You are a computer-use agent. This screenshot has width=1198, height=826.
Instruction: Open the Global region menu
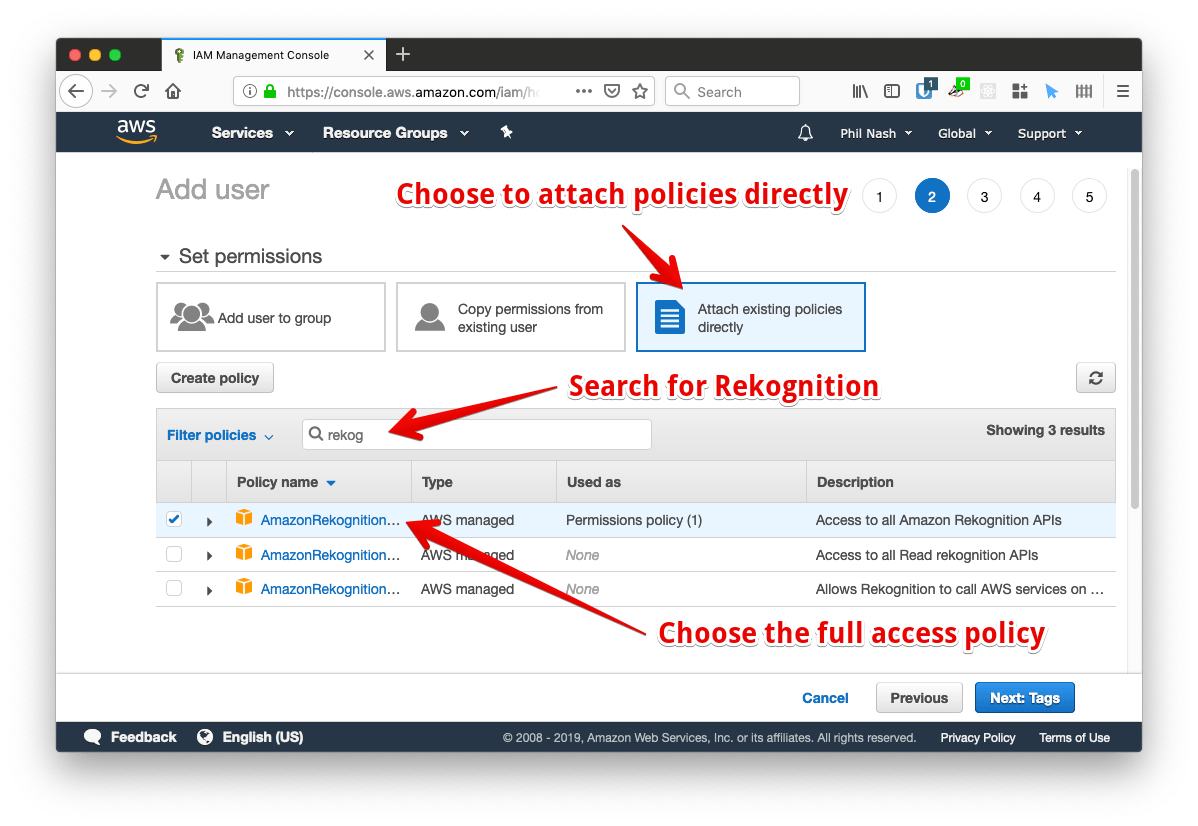click(x=964, y=133)
